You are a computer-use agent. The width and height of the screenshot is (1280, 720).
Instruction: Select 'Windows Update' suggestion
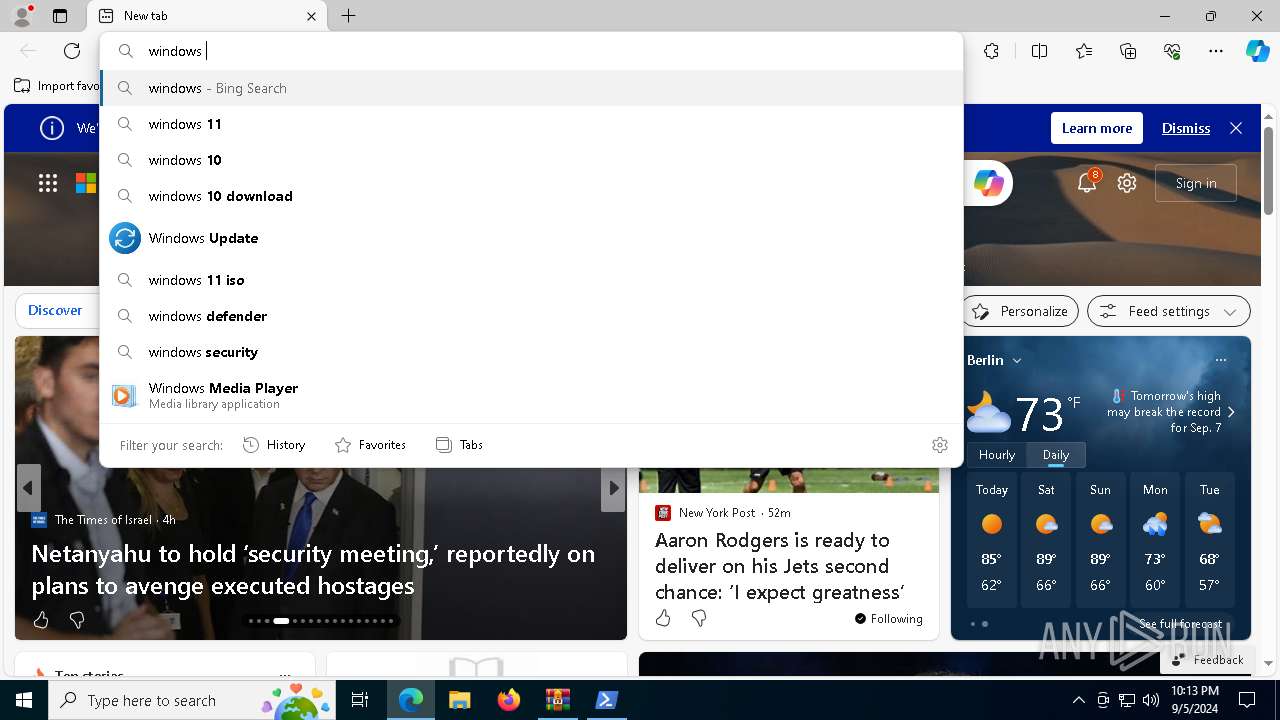pos(532,238)
